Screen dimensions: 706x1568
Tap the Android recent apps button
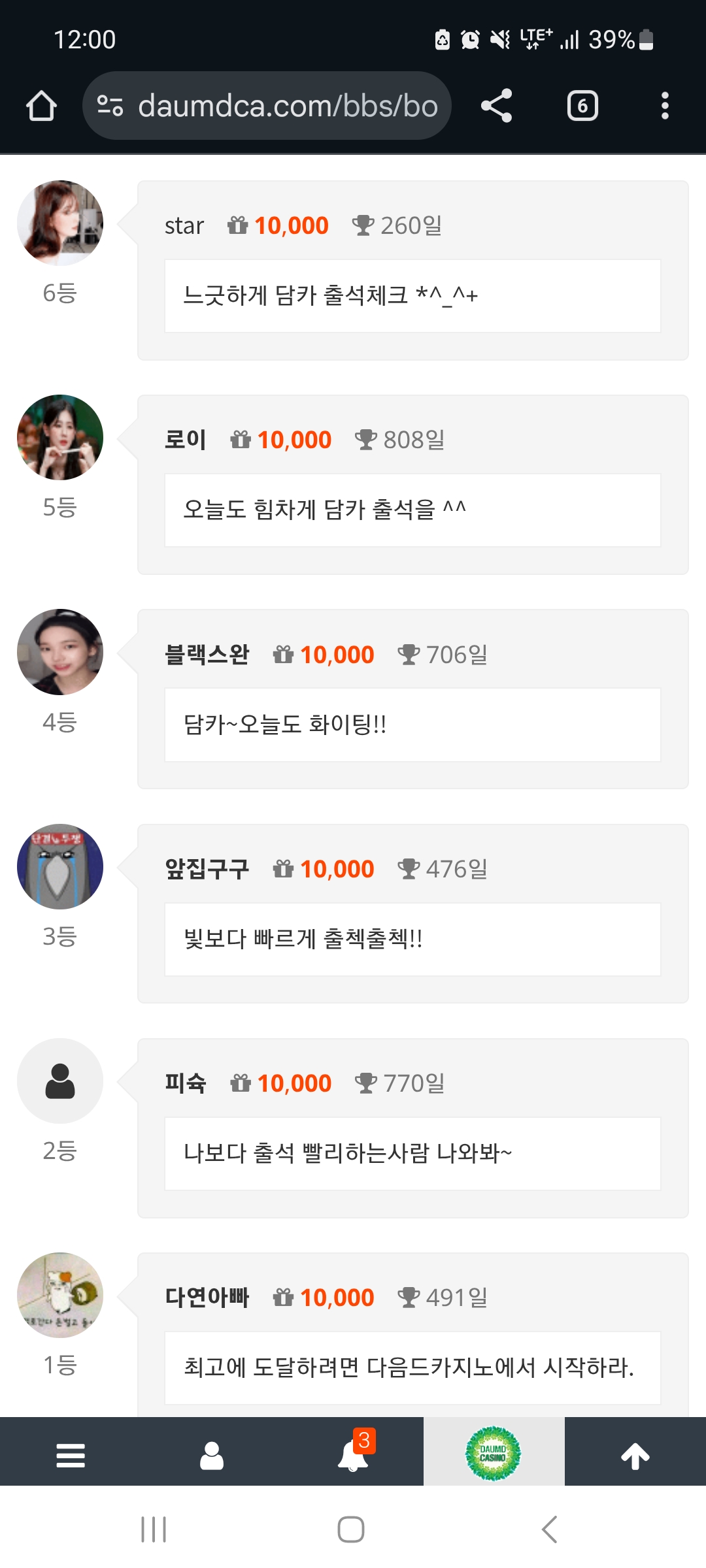tap(154, 1529)
